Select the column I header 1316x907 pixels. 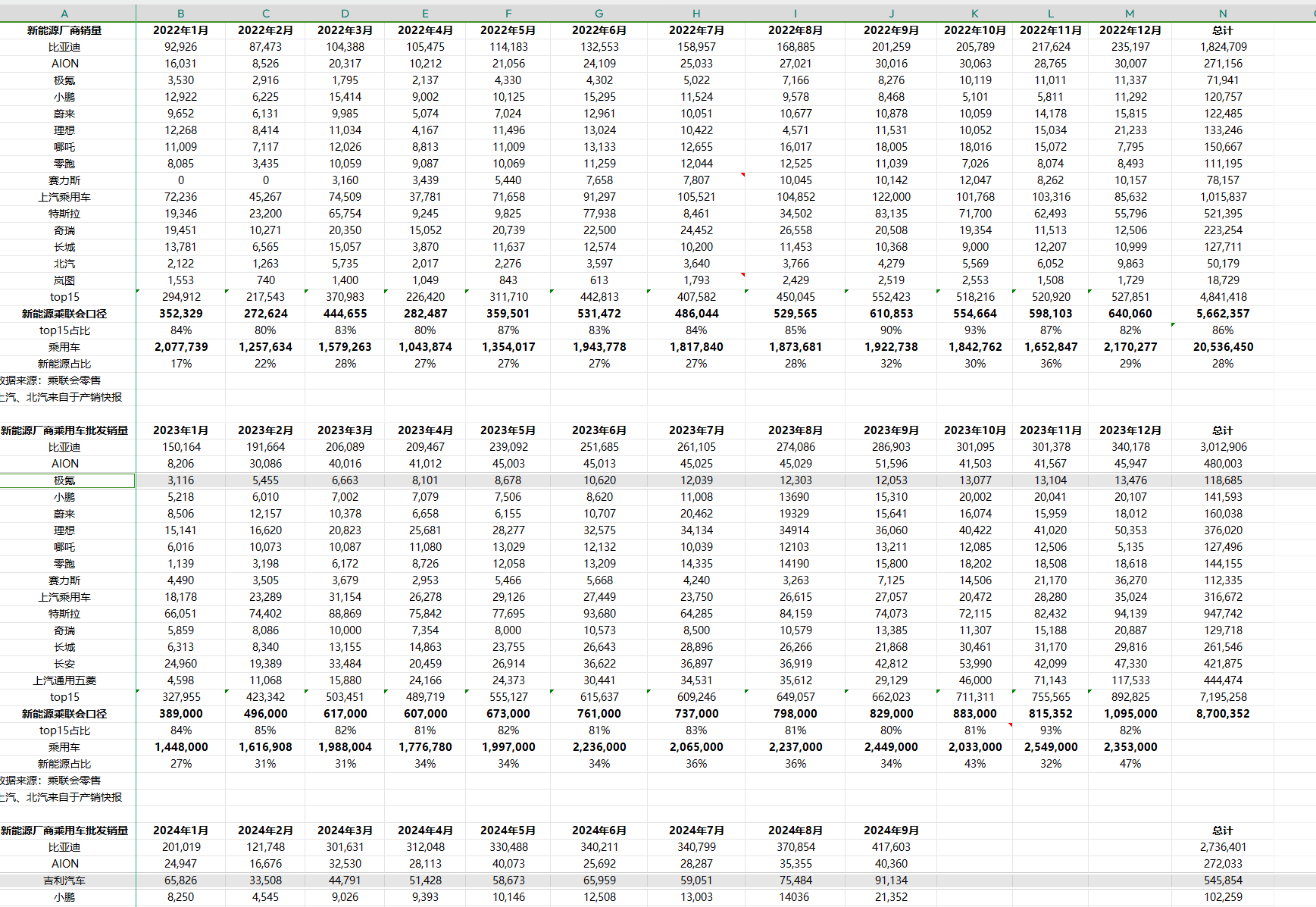click(x=796, y=14)
